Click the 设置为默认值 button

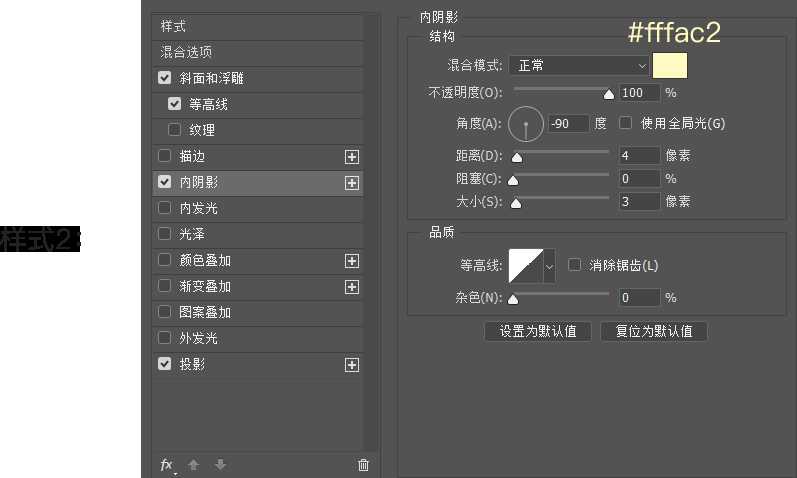coord(537,331)
